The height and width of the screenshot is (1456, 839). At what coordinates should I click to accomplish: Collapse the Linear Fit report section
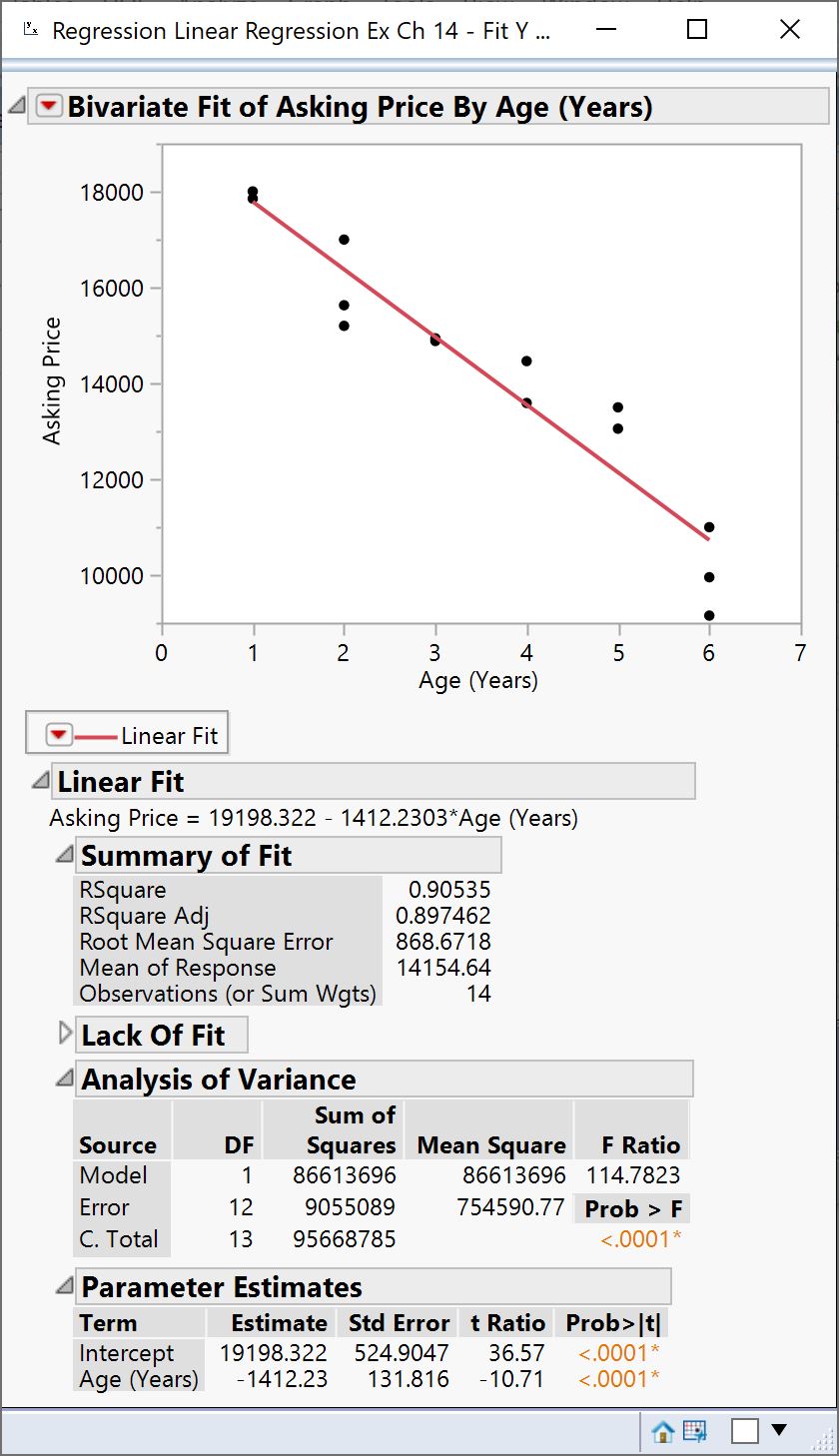click(40, 780)
